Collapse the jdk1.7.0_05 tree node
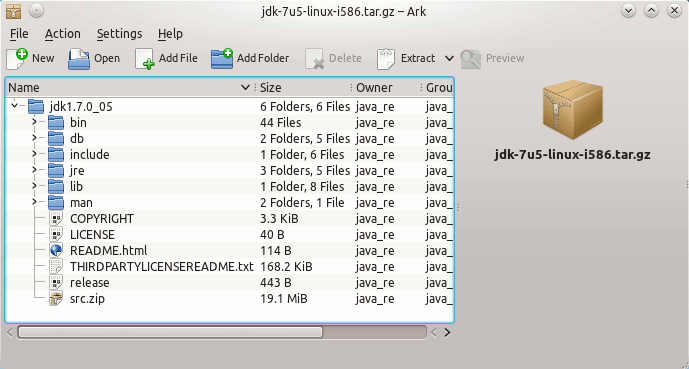This screenshot has width=689, height=369. tap(15, 106)
